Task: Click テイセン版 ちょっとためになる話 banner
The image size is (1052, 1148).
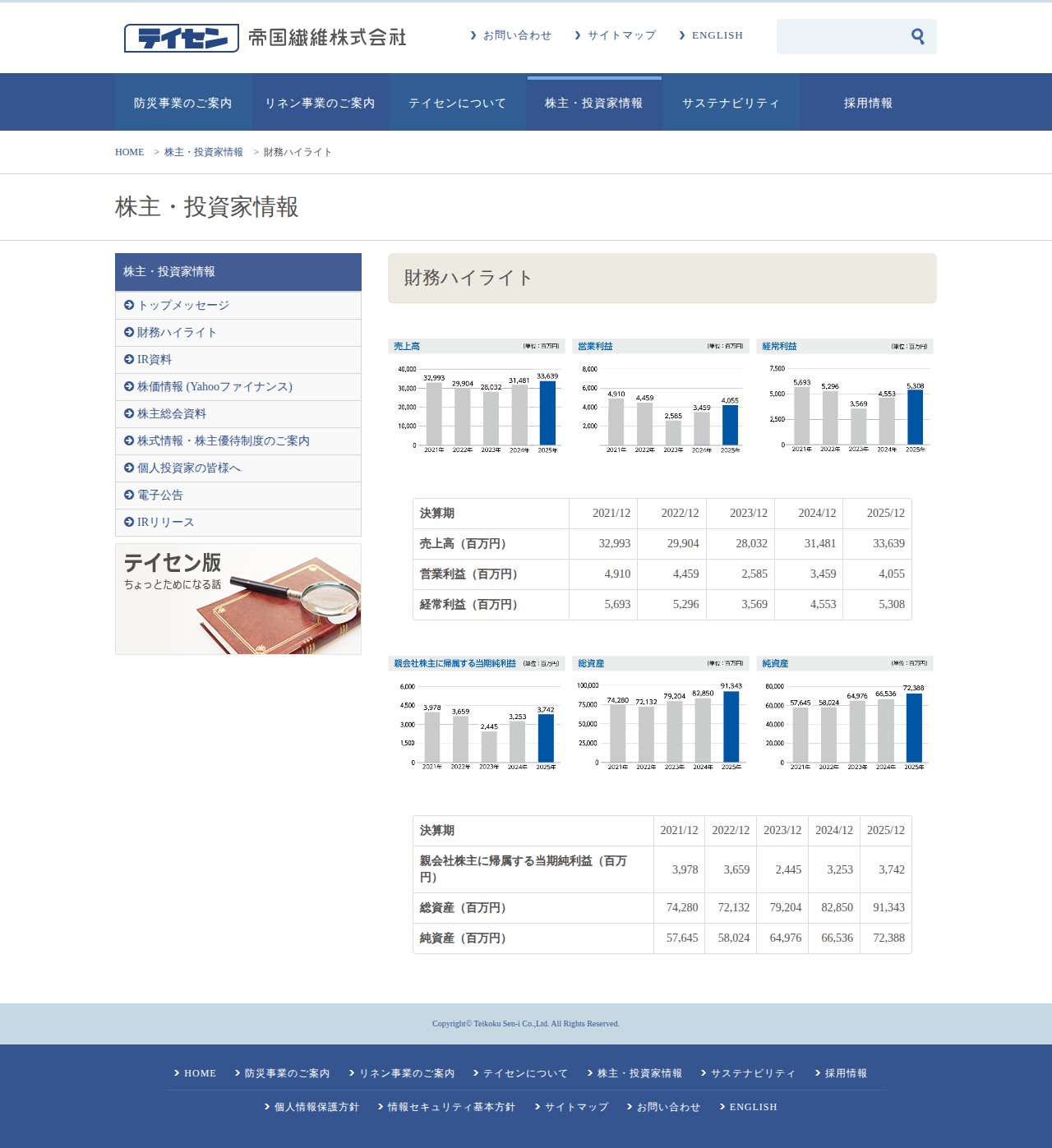Action: [x=238, y=599]
